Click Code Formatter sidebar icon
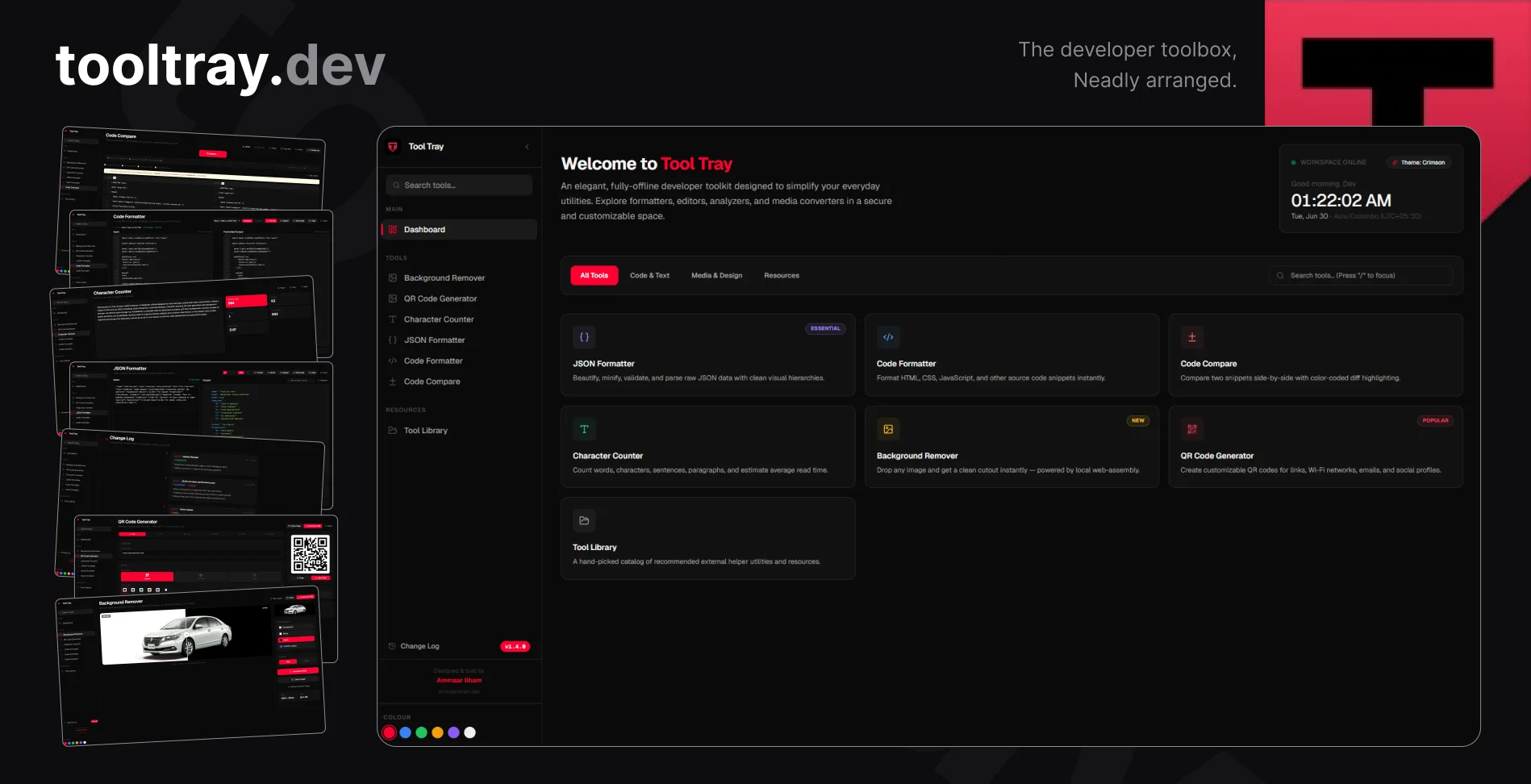The height and width of the screenshot is (784, 1531). click(x=393, y=361)
